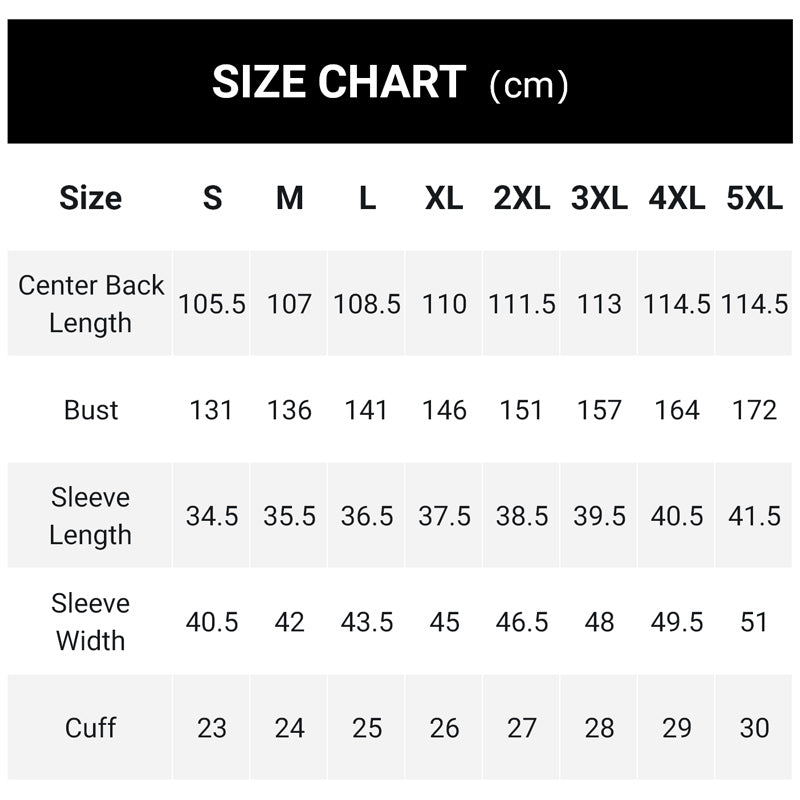Click the 105.5 center back length cell
Image resolution: width=800 pixels, height=800 pixels.
212,304
